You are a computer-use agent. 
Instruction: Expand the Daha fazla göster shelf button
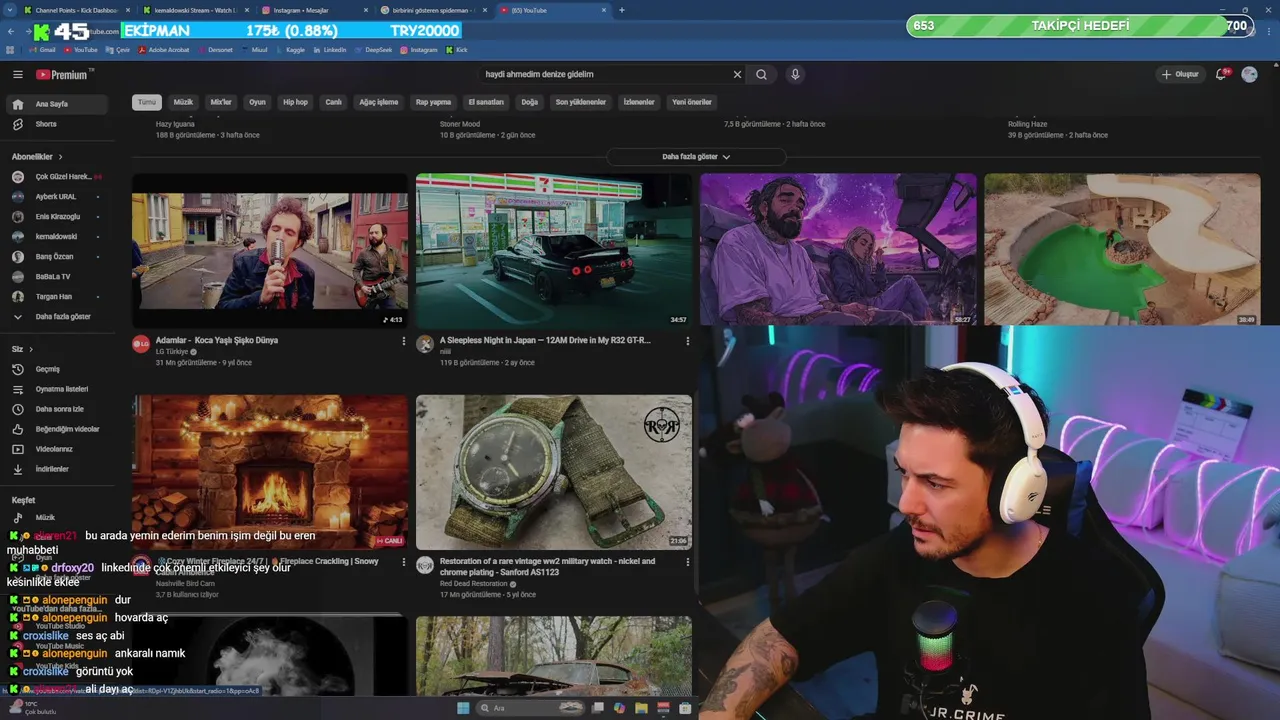pos(696,157)
